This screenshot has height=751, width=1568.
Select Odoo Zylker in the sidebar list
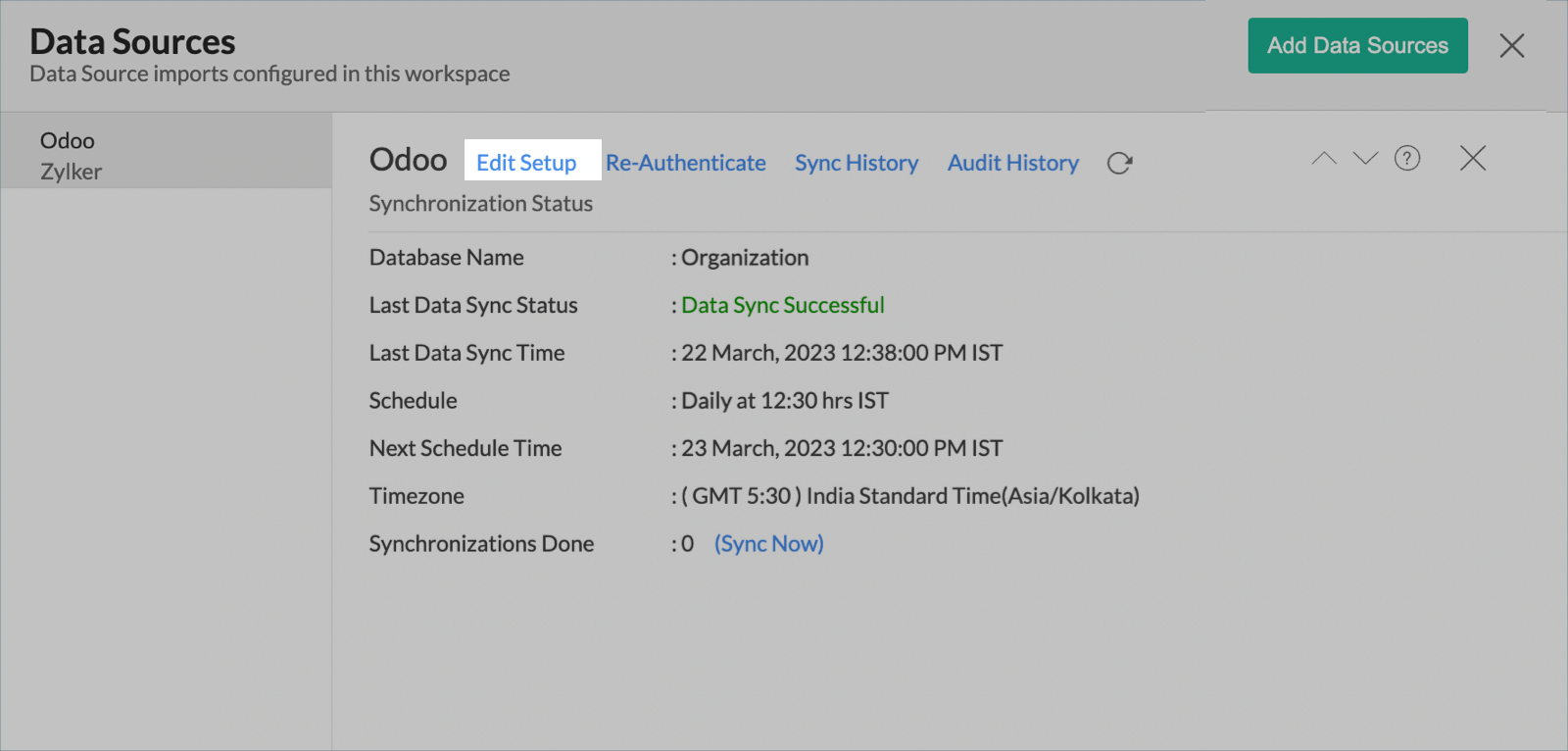coord(71,156)
